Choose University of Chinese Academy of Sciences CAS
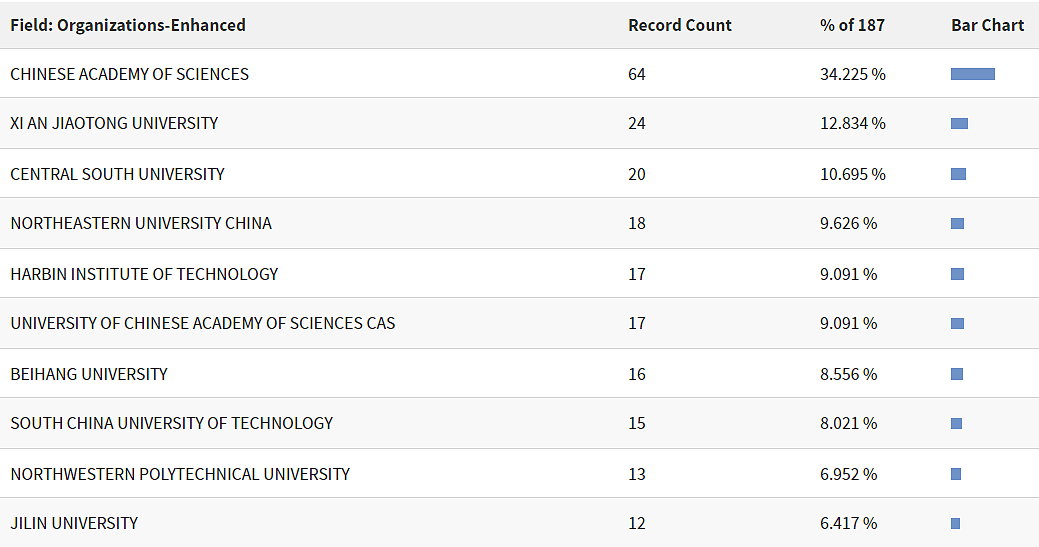The width and height of the screenshot is (1039, 547). [202, 323]
